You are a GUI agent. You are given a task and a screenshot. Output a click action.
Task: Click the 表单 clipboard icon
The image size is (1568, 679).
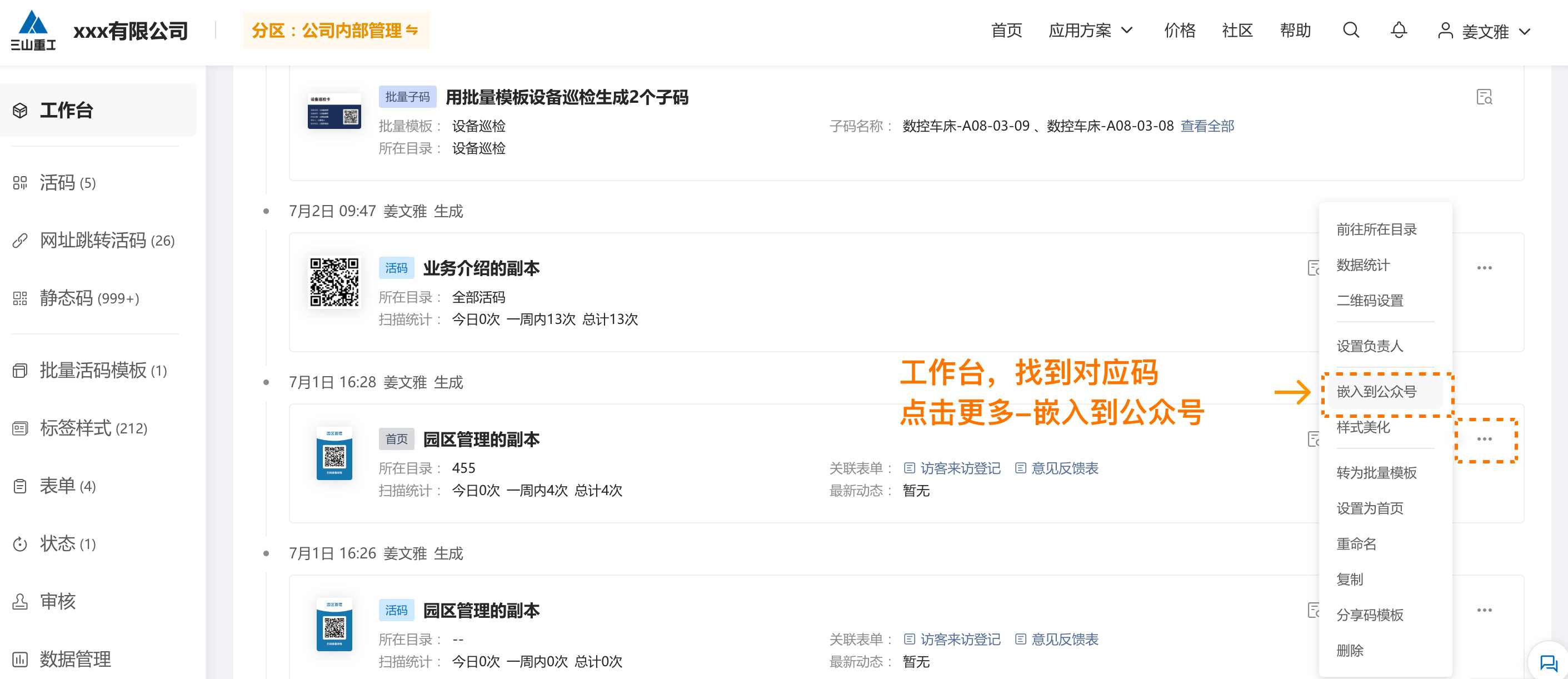[20, 486]
